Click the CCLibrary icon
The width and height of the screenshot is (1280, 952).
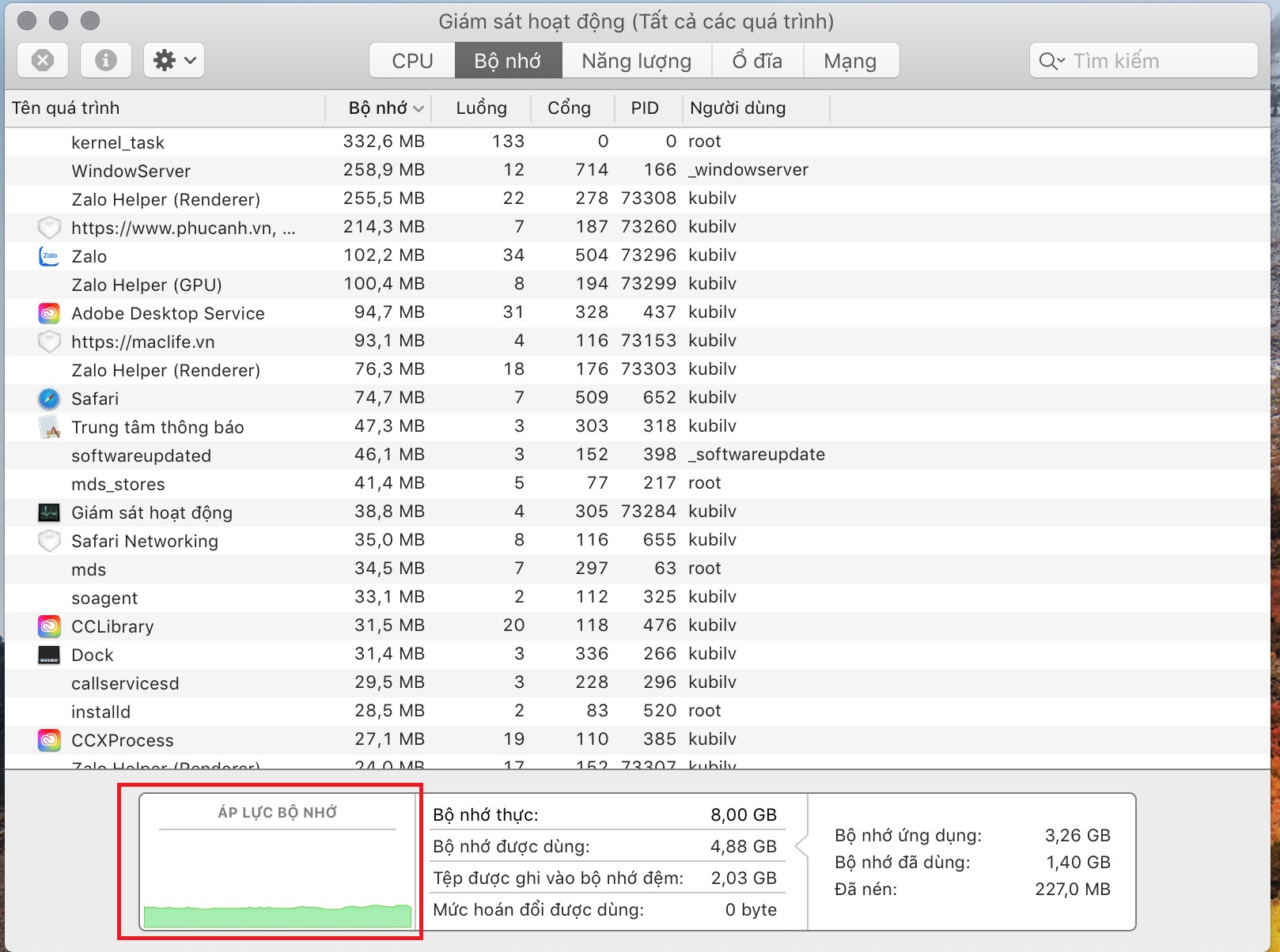click(x=49, y=626)
